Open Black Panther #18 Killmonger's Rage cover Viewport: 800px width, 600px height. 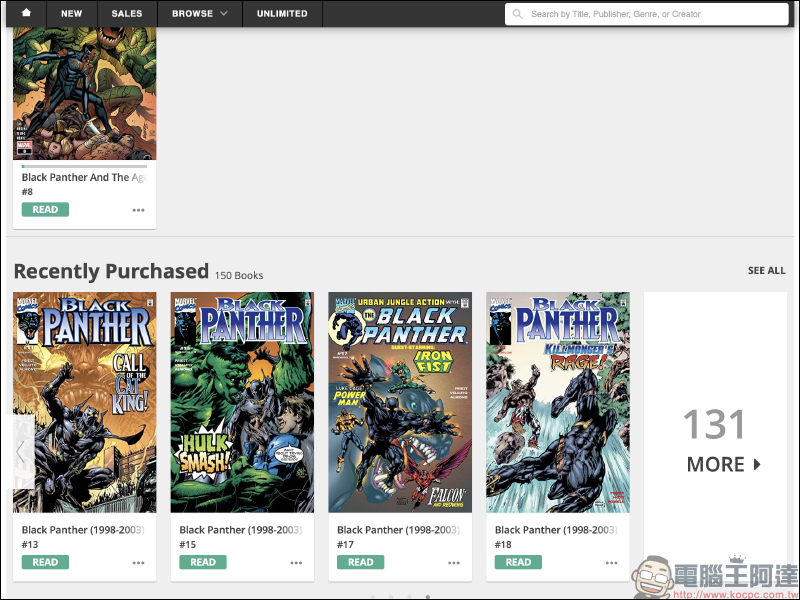(x=558, y=402)
